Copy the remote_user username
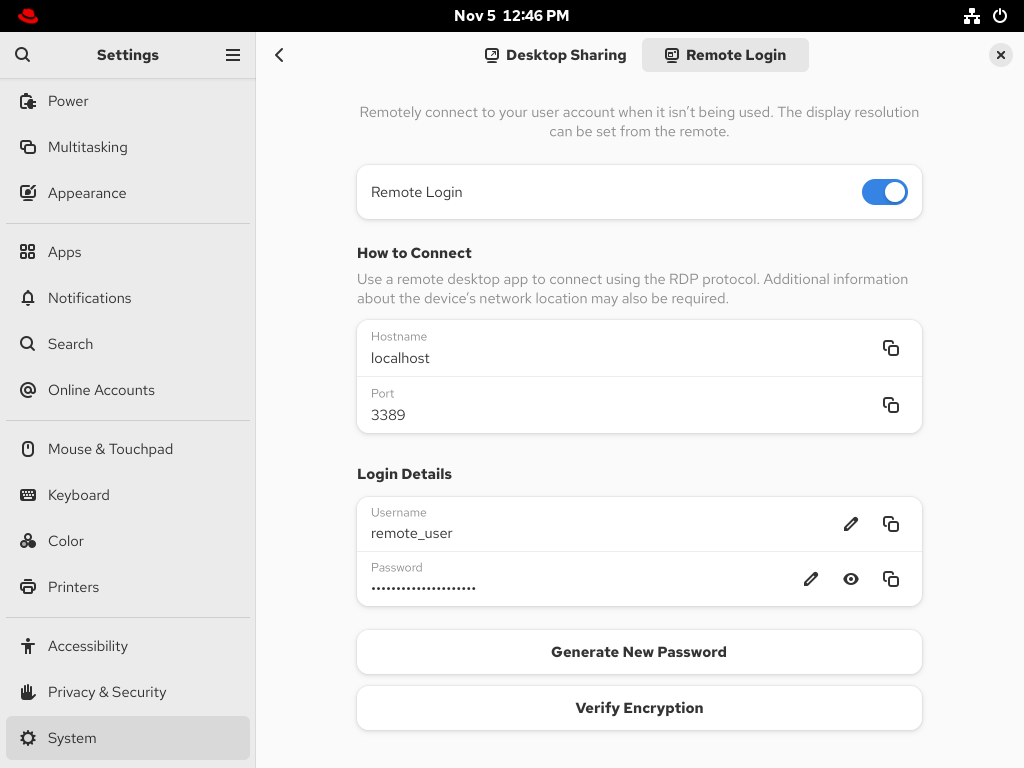This screenshot has width=1024, height=768. click(891, 524)
